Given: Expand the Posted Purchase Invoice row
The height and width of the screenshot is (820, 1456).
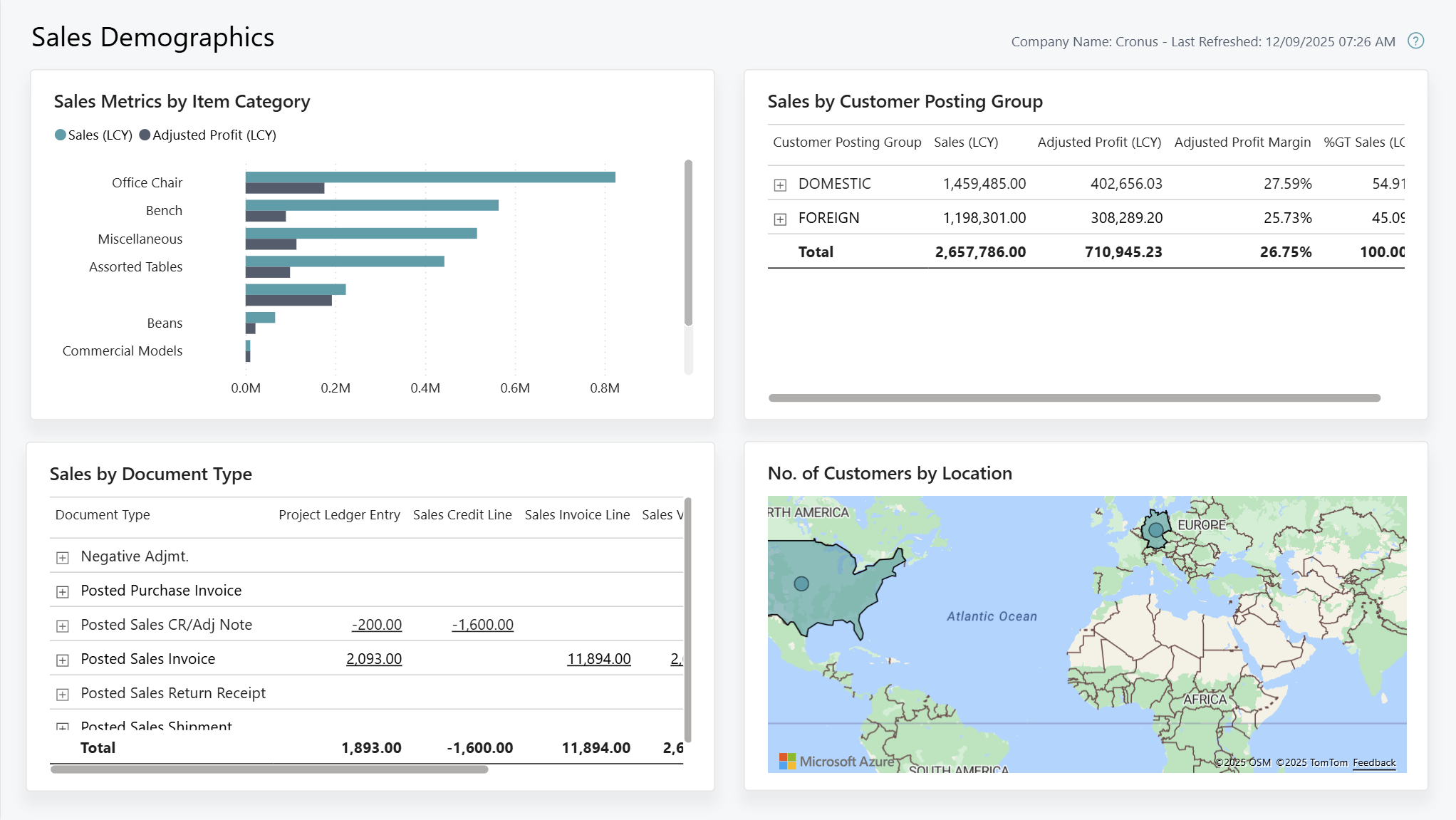Looking at the screenshot, I should [62, 591].
